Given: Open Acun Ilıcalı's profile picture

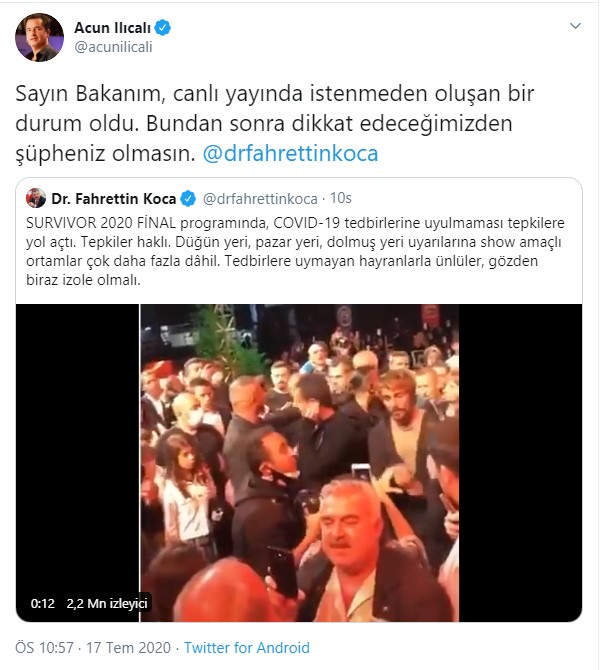Looking at the screenshot, I should click(39, 38).
